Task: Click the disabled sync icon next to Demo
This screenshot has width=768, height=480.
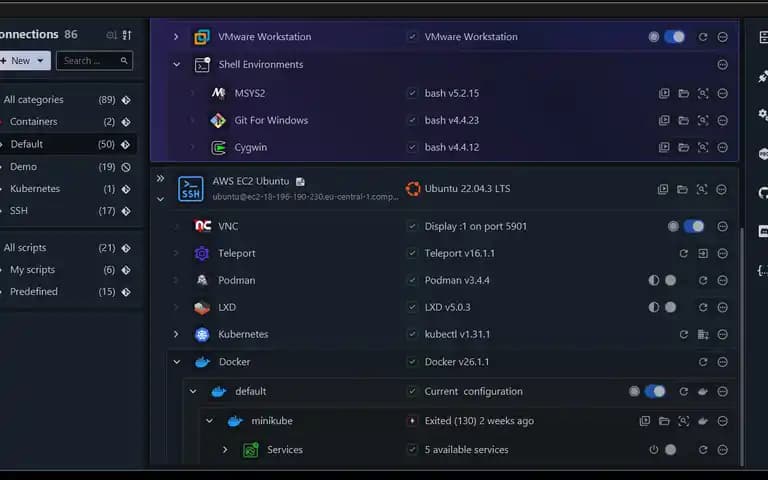Action: point(126,167)
